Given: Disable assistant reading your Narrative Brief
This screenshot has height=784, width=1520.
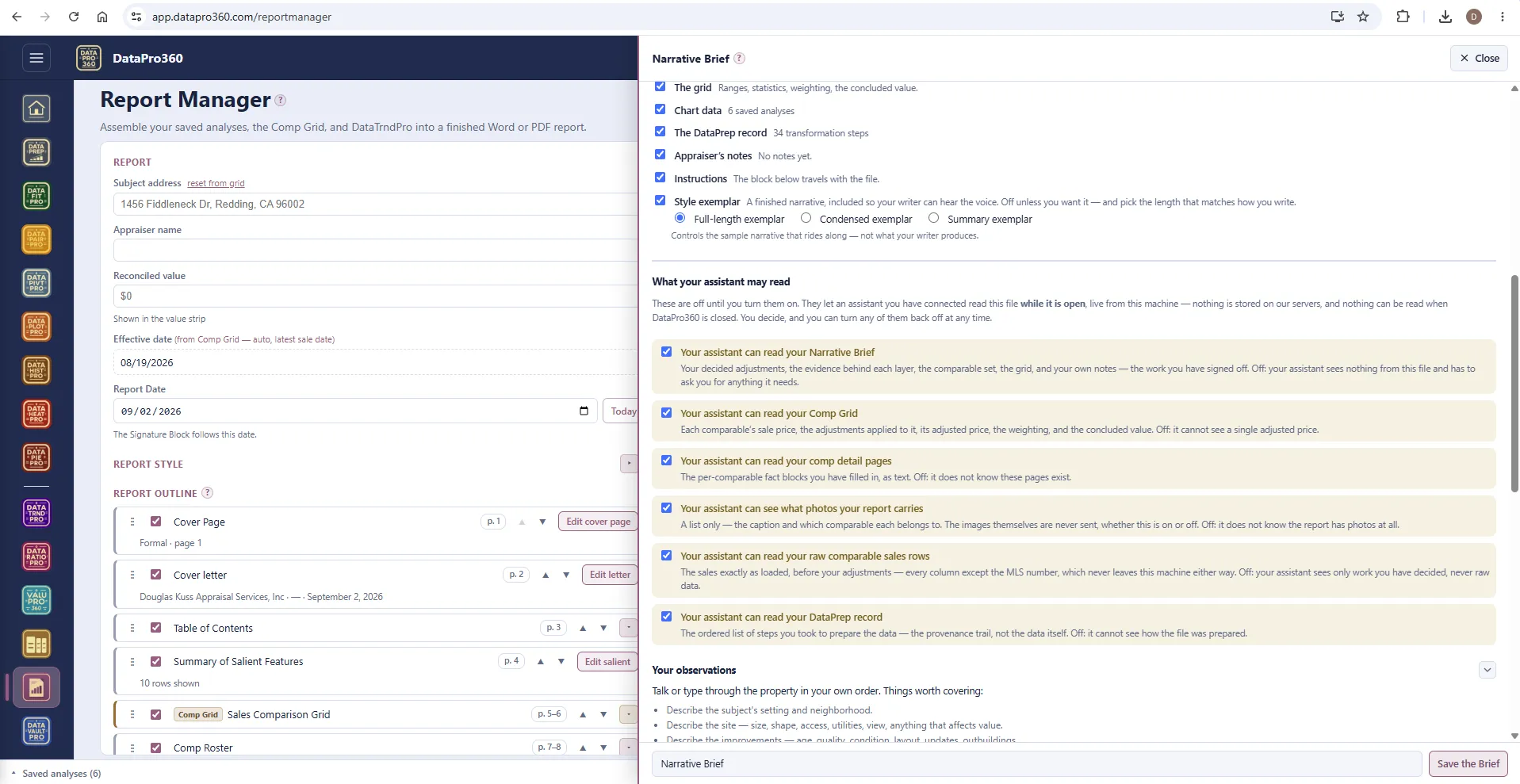Looking at the screenshot, I should (666, 352).
